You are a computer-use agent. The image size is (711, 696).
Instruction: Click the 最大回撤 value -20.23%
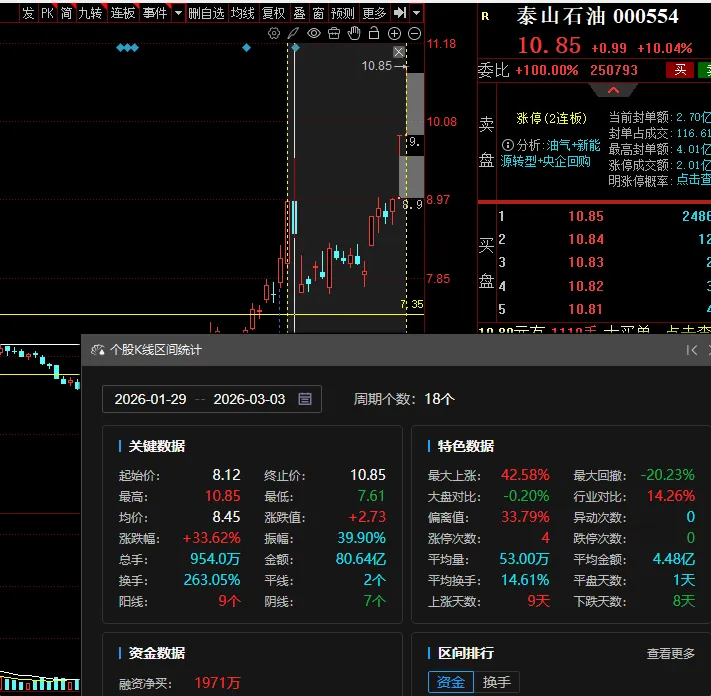[x=667, y=475]
